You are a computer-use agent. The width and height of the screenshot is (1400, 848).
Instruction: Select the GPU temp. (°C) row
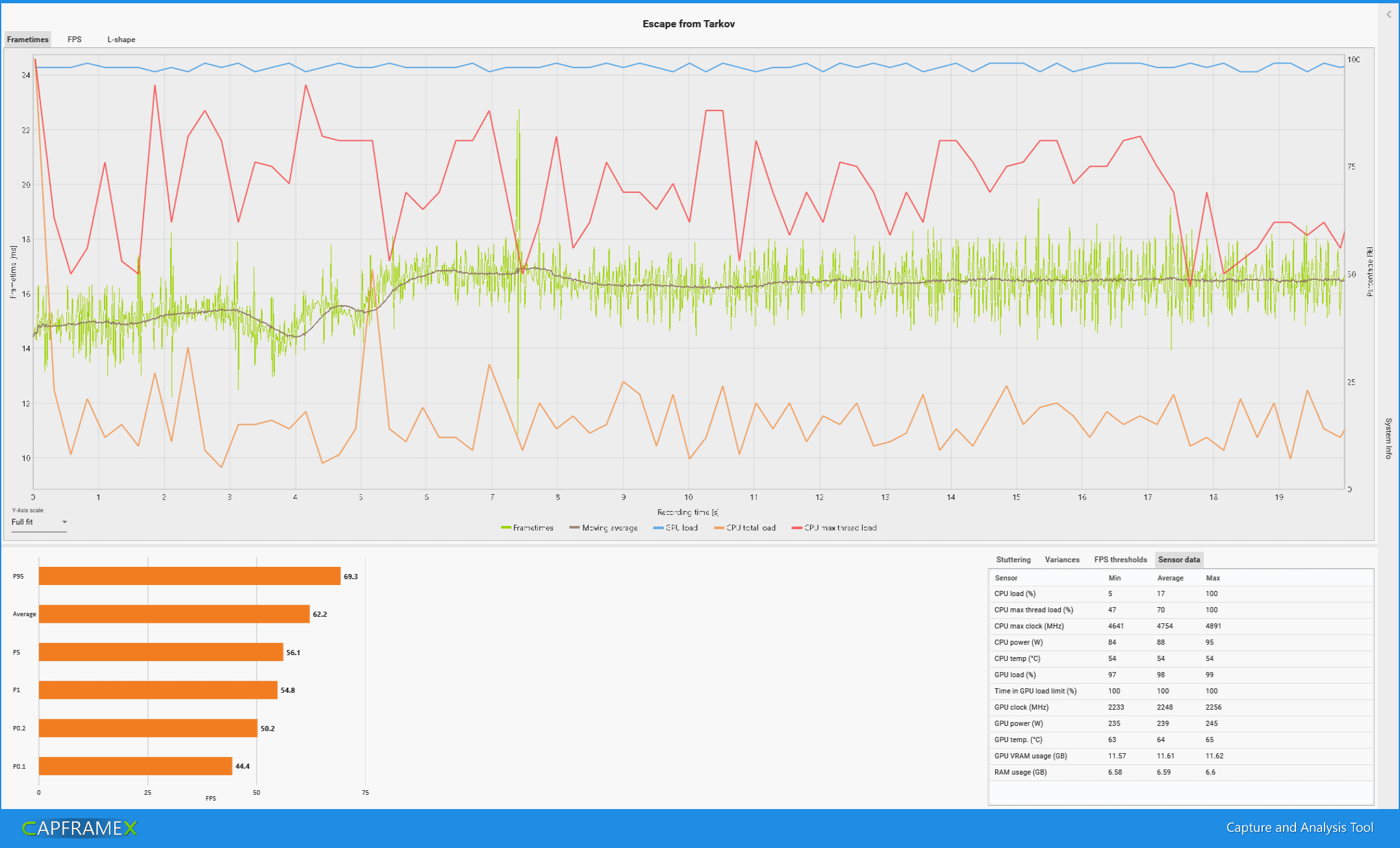pyautogui.click(x=1180, y=740)
